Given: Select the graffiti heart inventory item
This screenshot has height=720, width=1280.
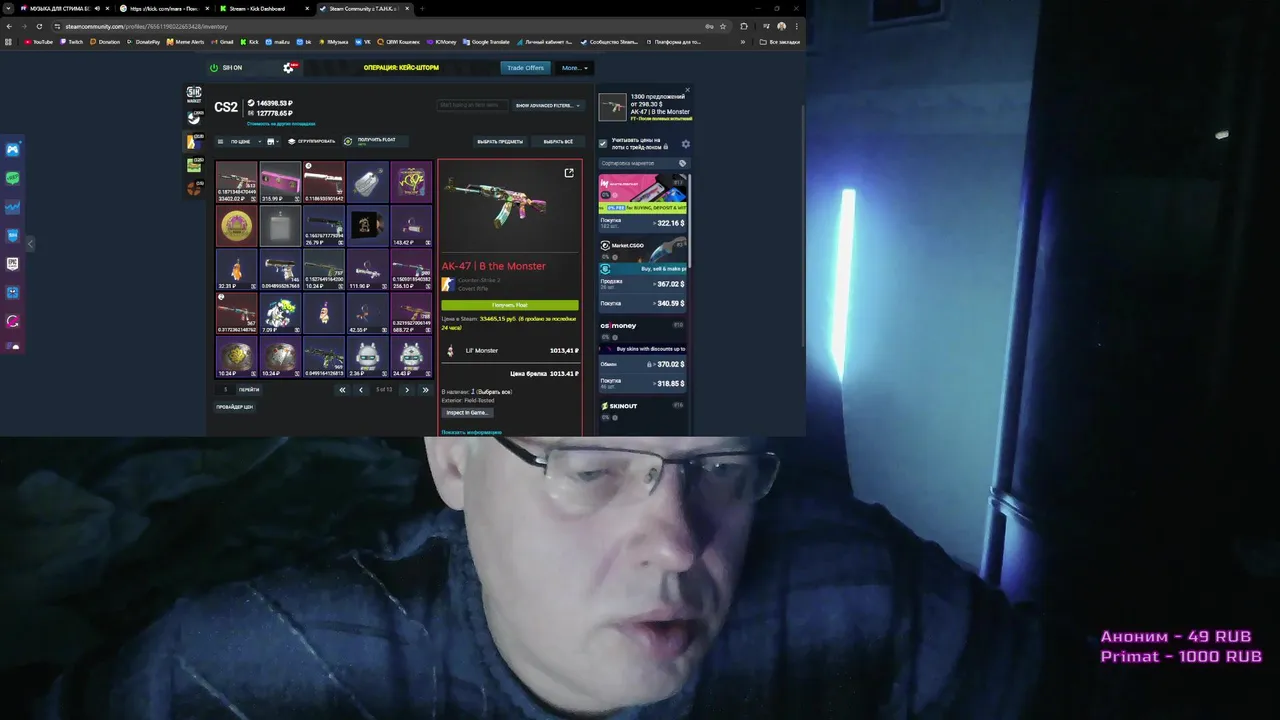Looking at the screenshot, I should pos(411,182).
